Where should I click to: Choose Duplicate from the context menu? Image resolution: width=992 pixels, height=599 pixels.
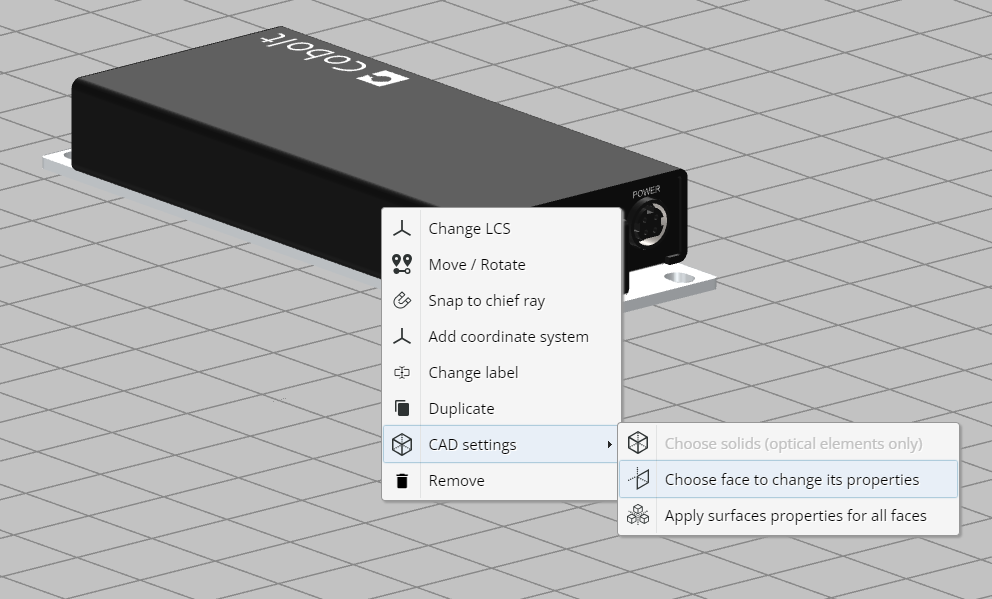click(x=502, y=408)
